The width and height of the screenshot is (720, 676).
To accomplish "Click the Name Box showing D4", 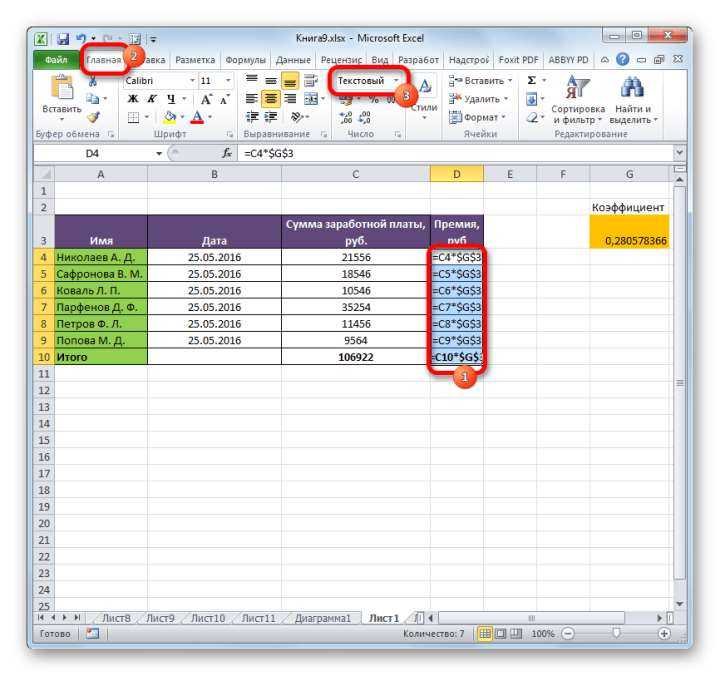I will pos(92,153).
